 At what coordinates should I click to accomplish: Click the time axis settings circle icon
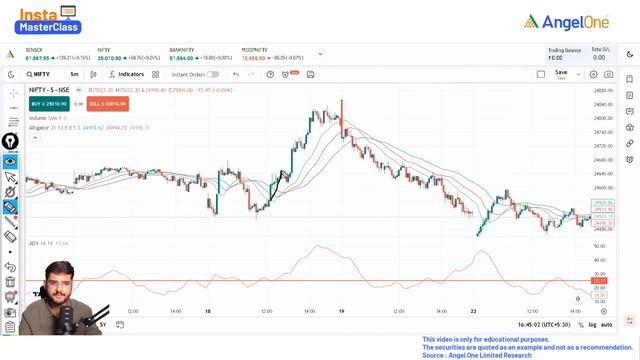point(604,311)
